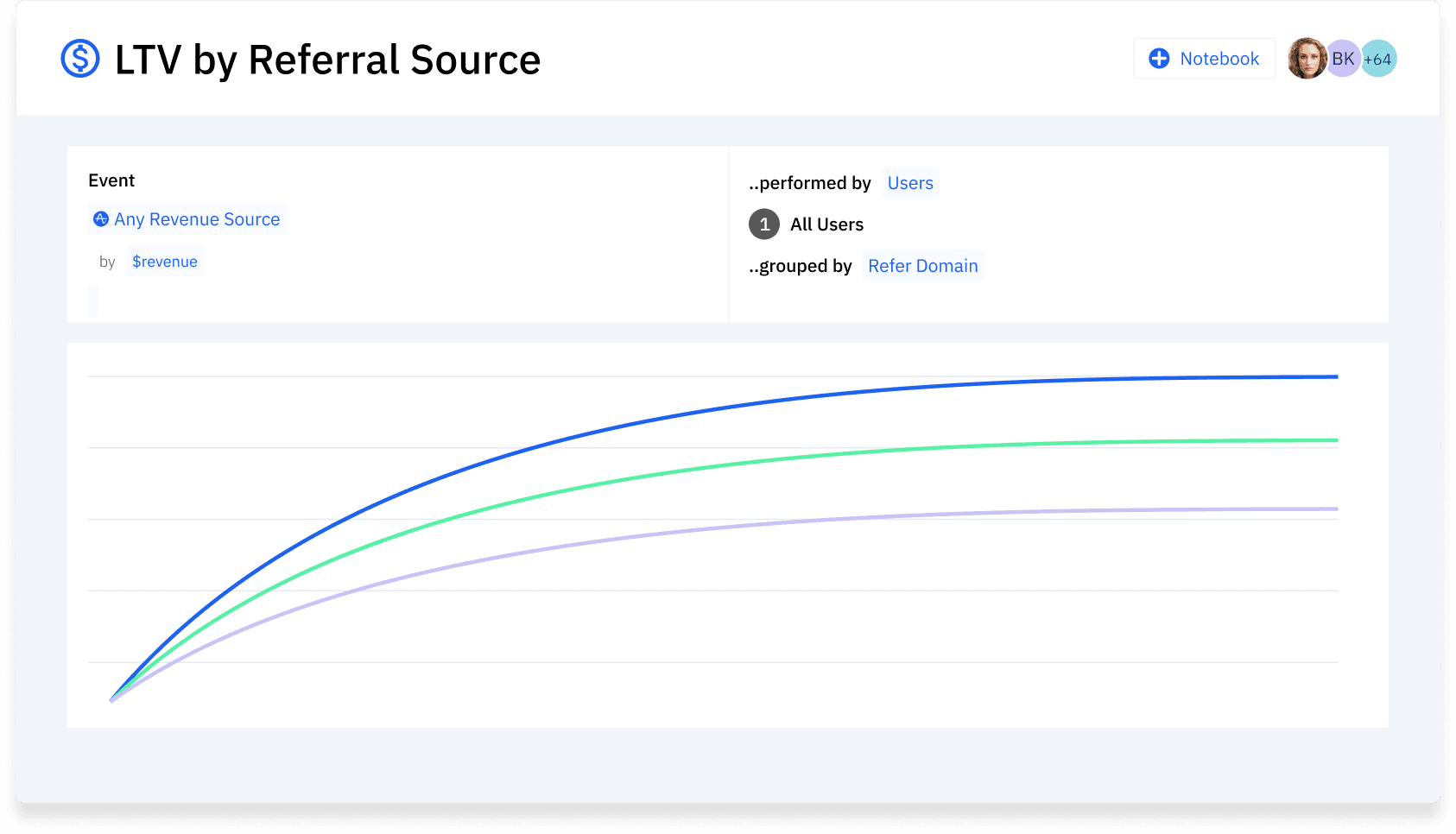Open the user profile avatar photo

click(1307, 58)
